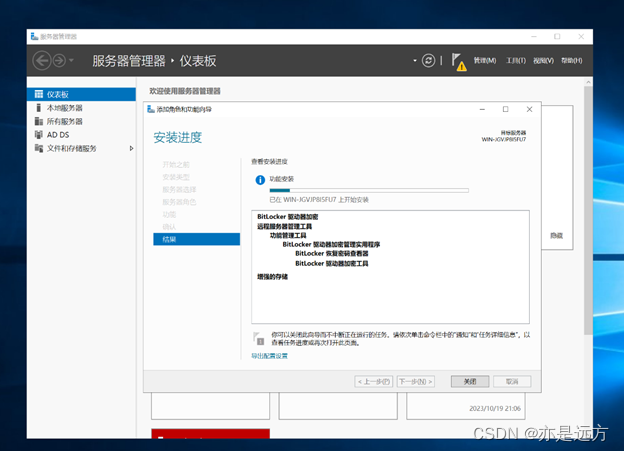Click the 隐藏 link behind the wizard

(x=556, y=236)
